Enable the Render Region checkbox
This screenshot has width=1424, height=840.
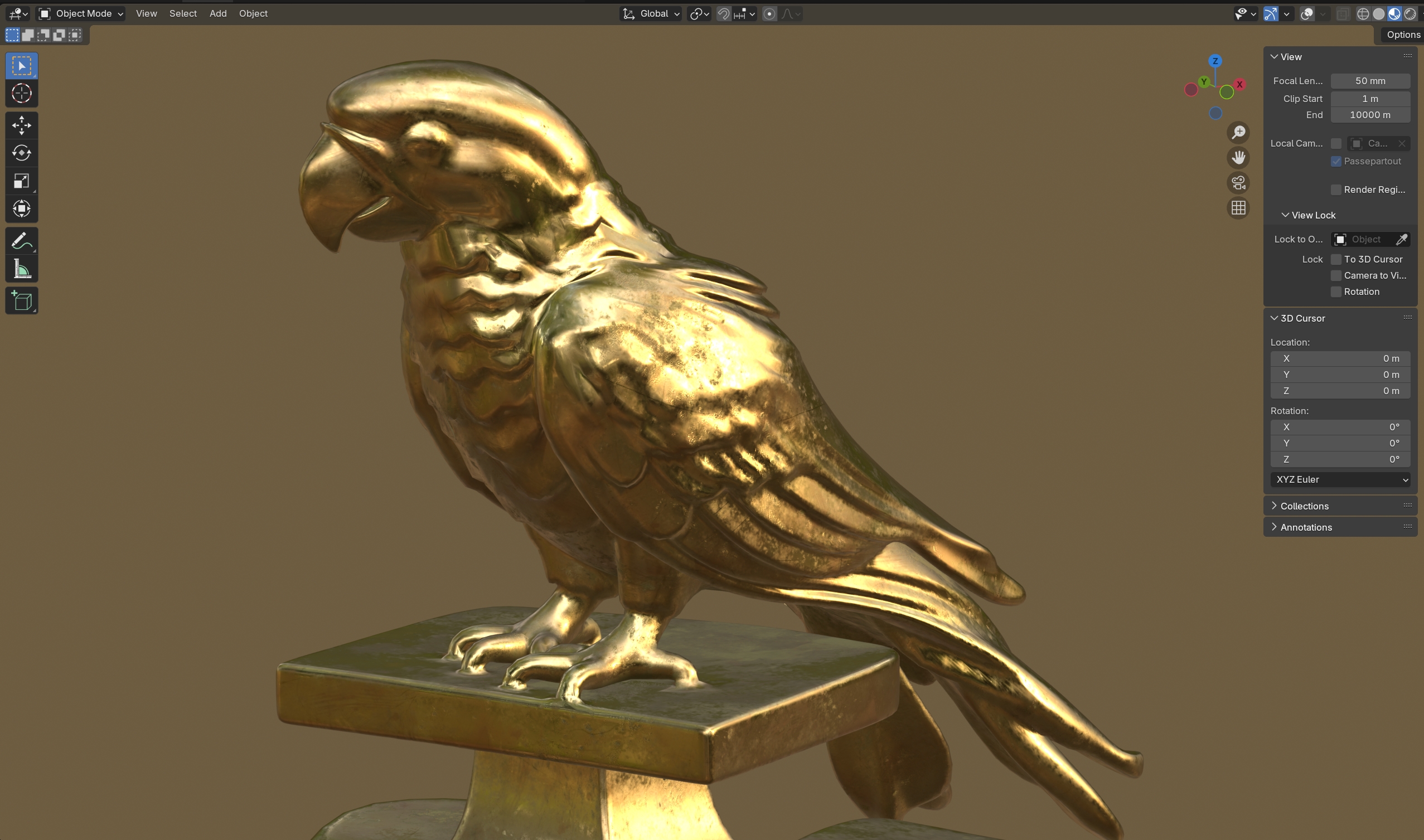tap(1336, 190)
